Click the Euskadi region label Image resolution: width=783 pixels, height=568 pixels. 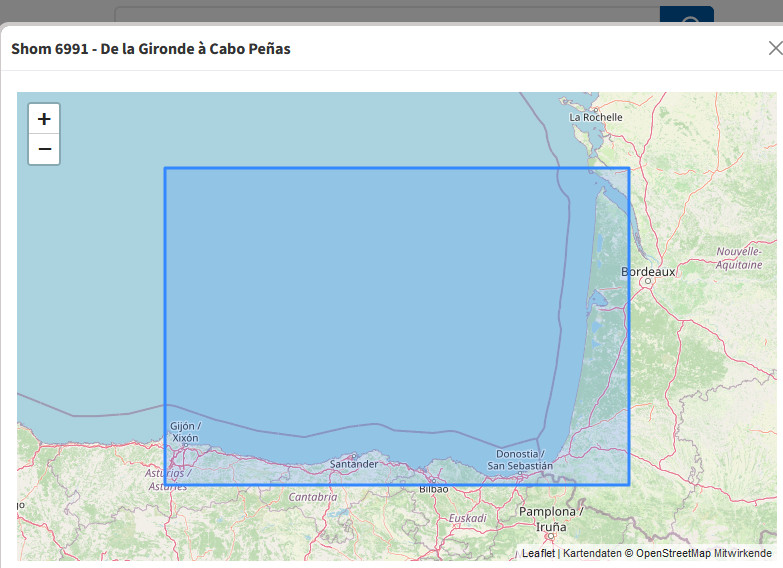(466, 518)
